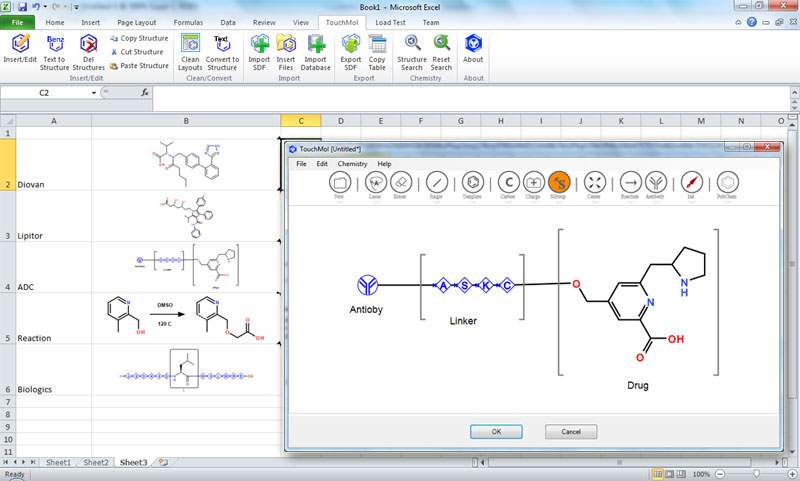Open Structure Search tool
This screenshot has width=800, height=481.
pyautogui.click(x=412, y=52)
